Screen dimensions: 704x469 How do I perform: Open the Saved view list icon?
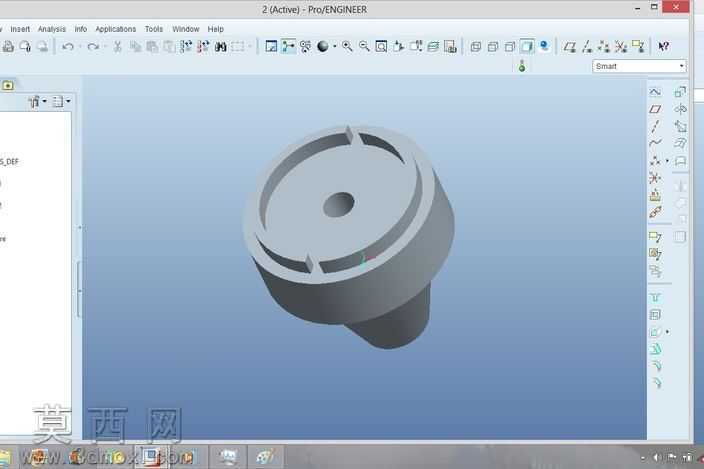pyautogui.click(x=416, y=46)
